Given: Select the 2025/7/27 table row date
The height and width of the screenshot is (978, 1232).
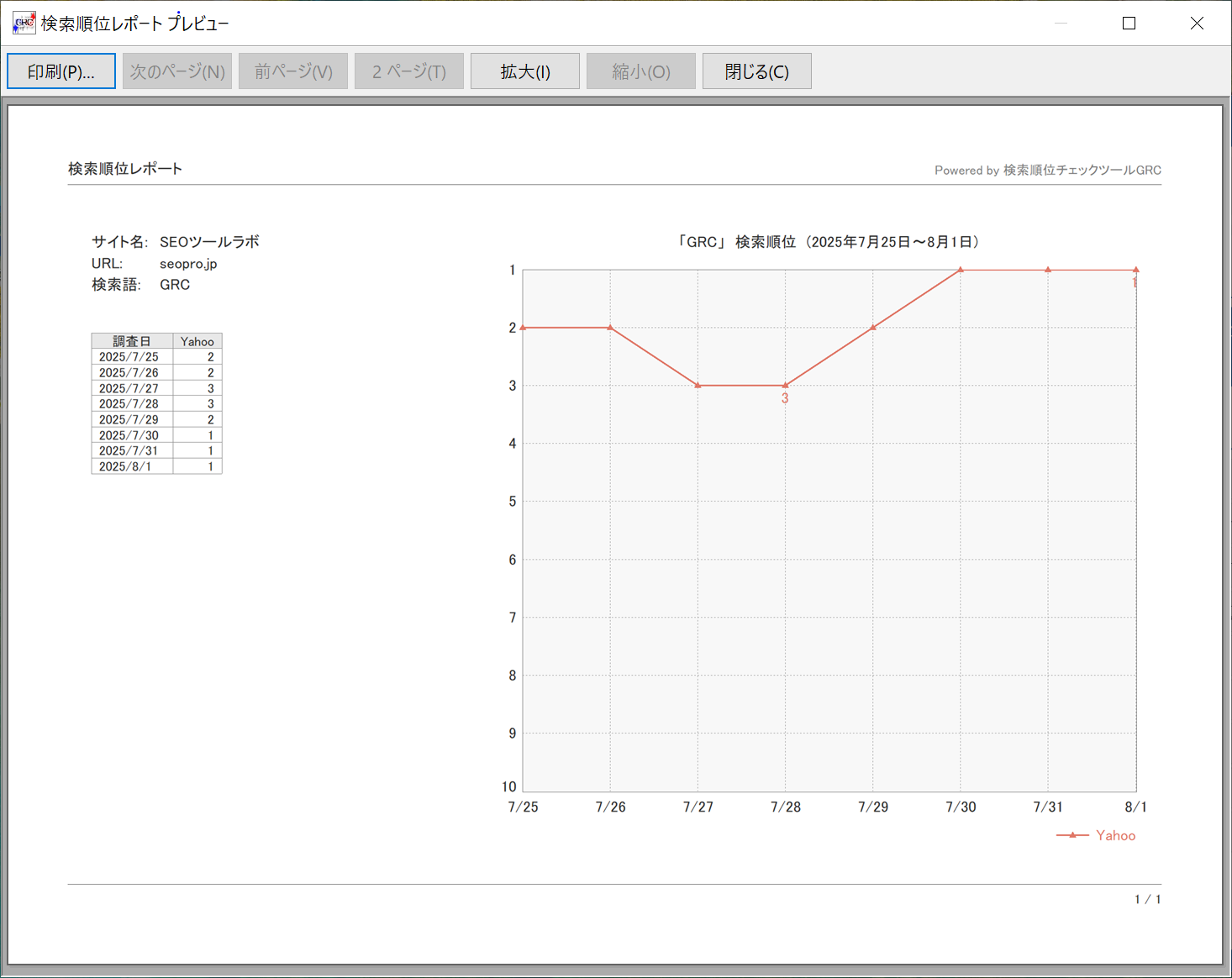Looking at the screenshot, I should (129, 388).
